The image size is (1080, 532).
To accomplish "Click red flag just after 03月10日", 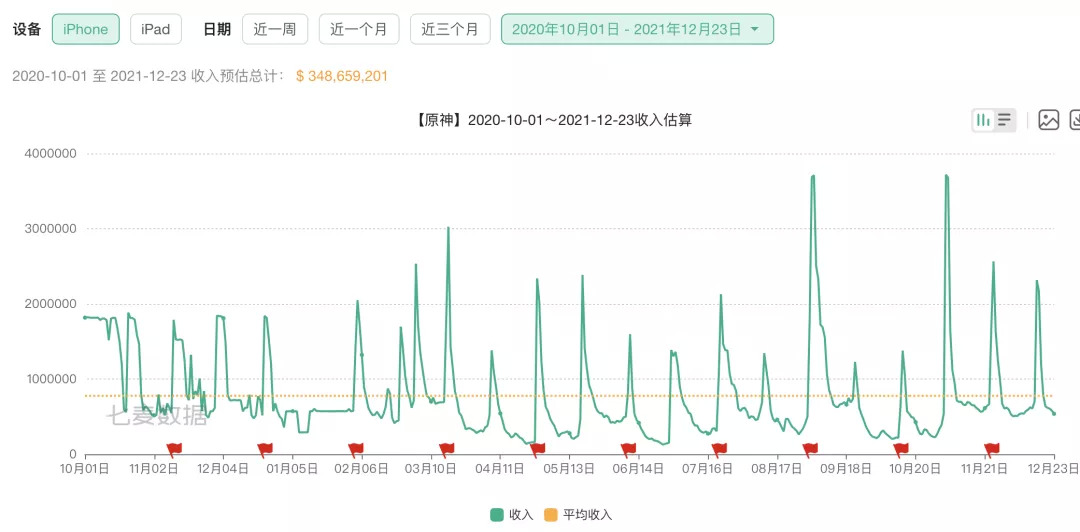I will click(x=447, y=449).
